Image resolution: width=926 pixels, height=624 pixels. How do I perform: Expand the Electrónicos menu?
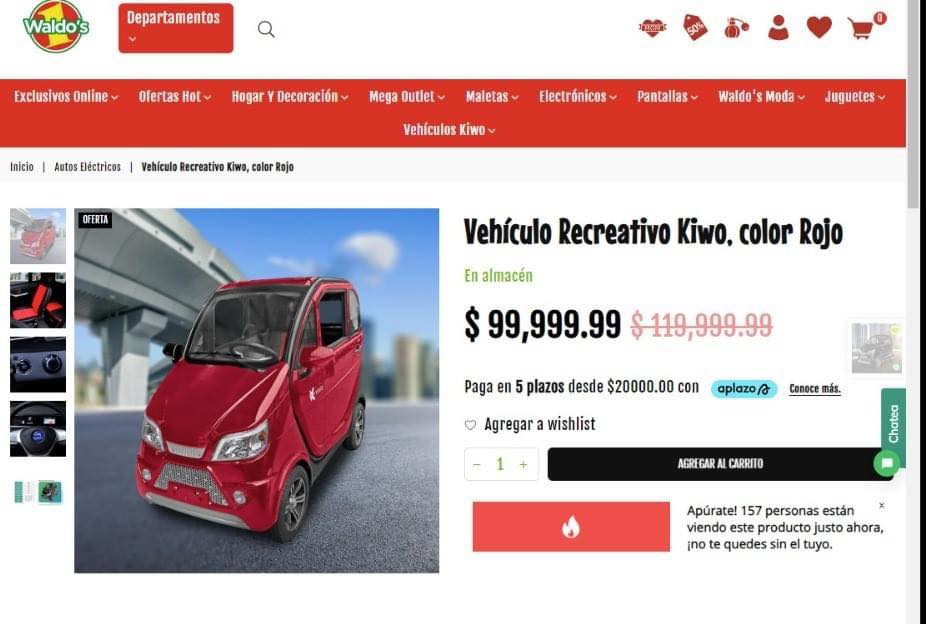coord(578,97)
